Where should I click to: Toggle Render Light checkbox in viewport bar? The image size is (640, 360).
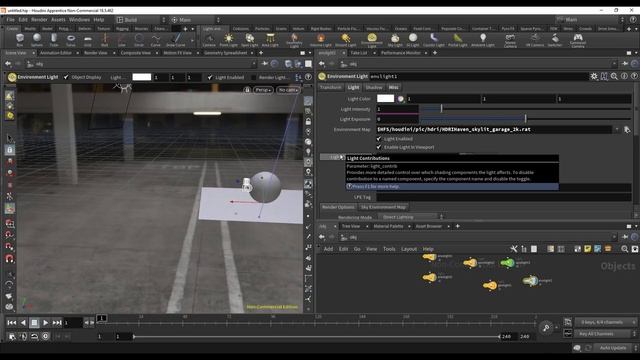click(254, 77)
